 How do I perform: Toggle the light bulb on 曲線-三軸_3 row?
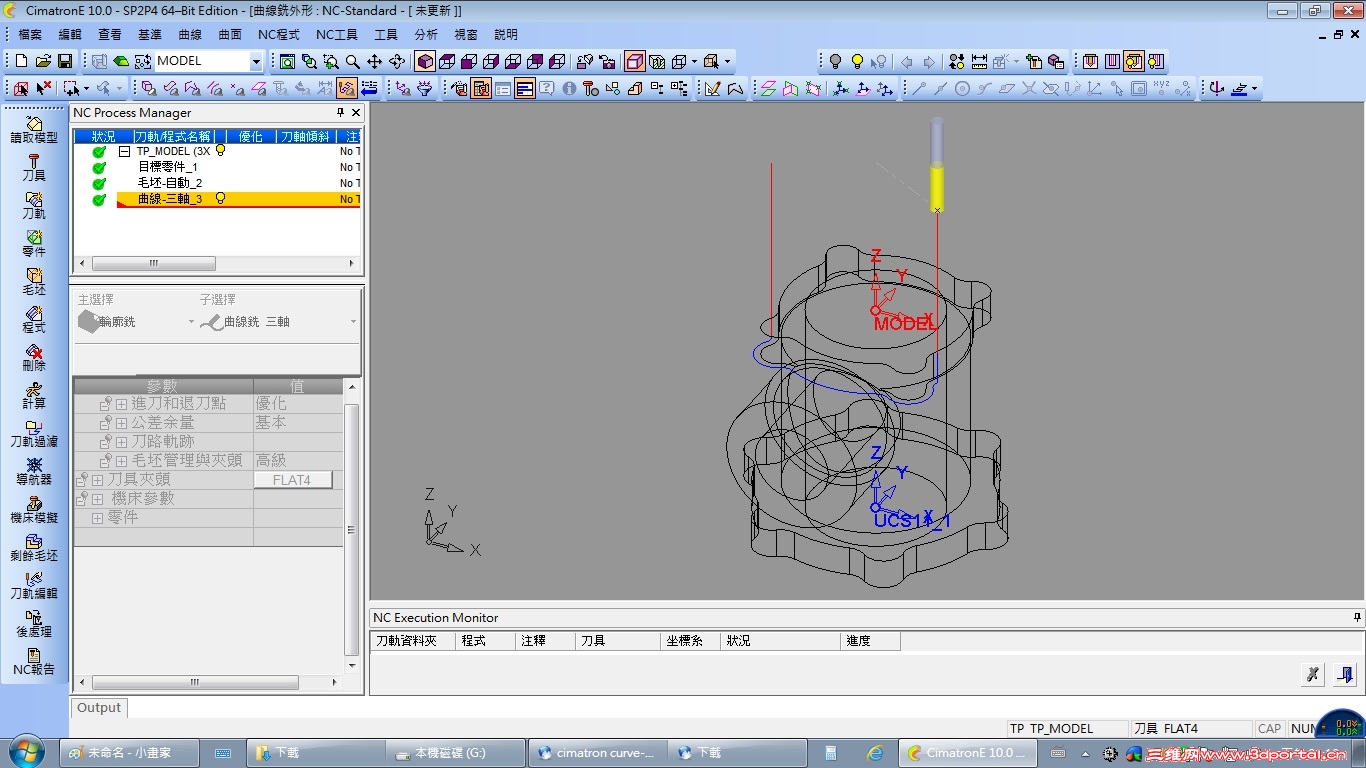[x=221, y=199]
